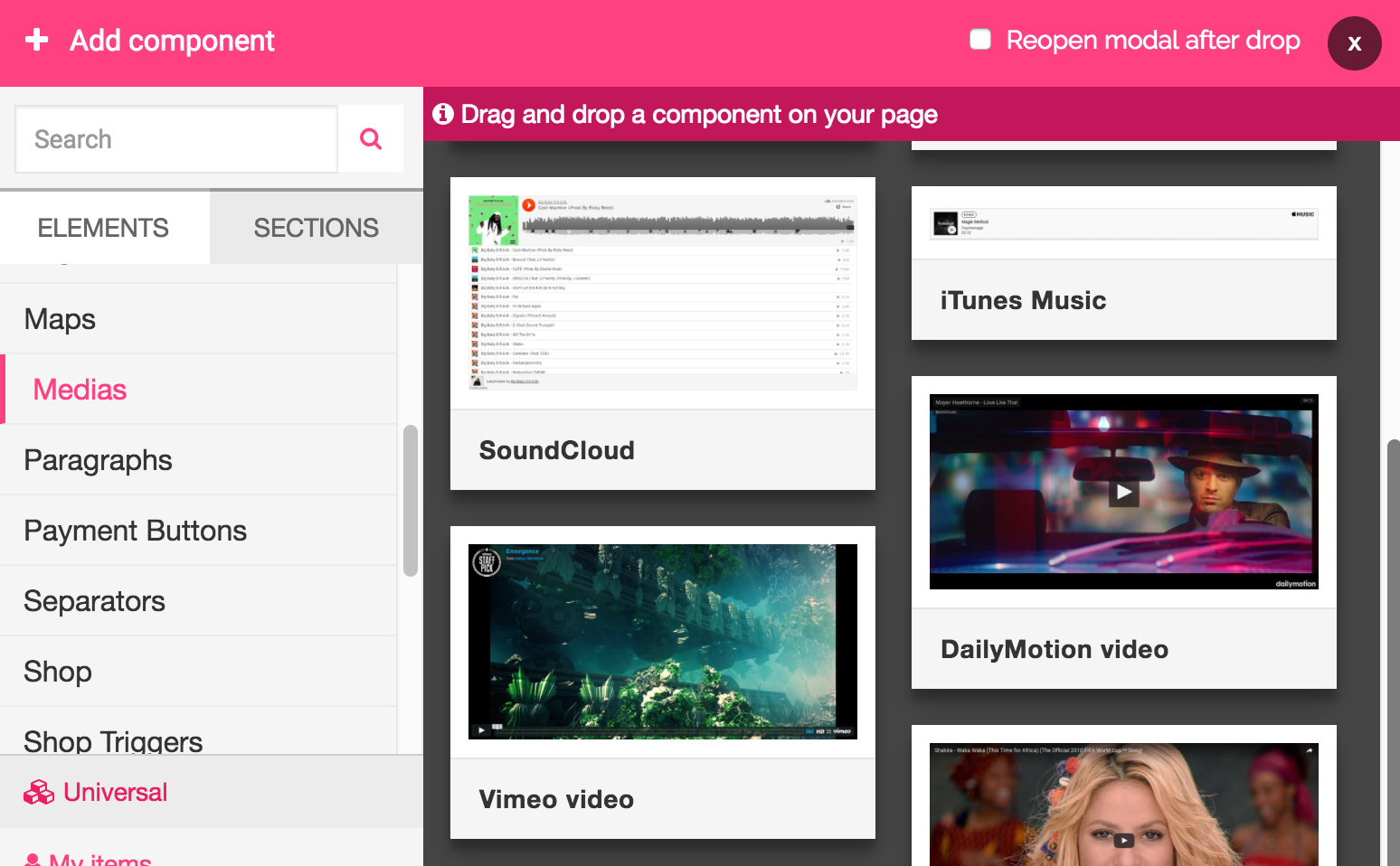
Task: Choose Payment Buttons from the list
Action: [135, 531]
